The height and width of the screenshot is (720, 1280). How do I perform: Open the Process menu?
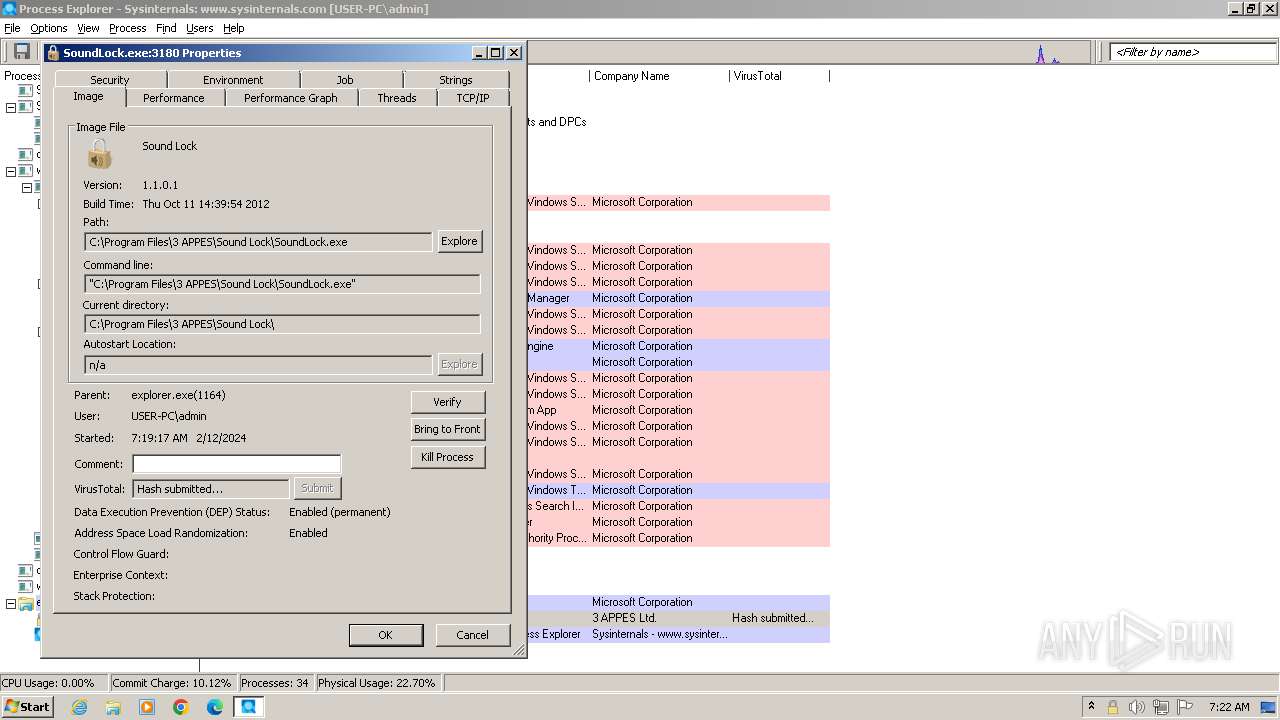coord(127,28)
